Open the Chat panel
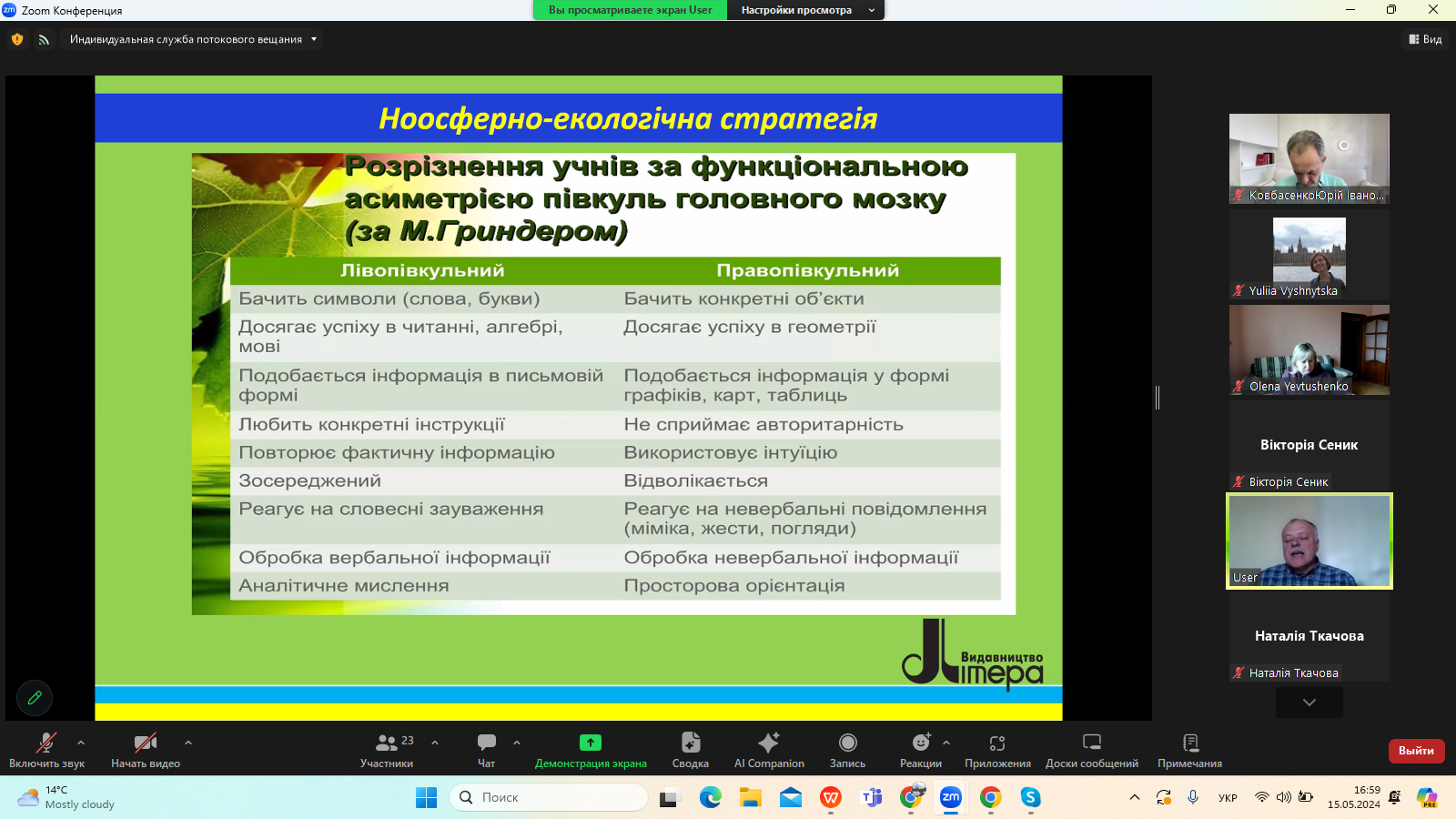Screen dimensions: 1456x819 [x=487, y=743]
